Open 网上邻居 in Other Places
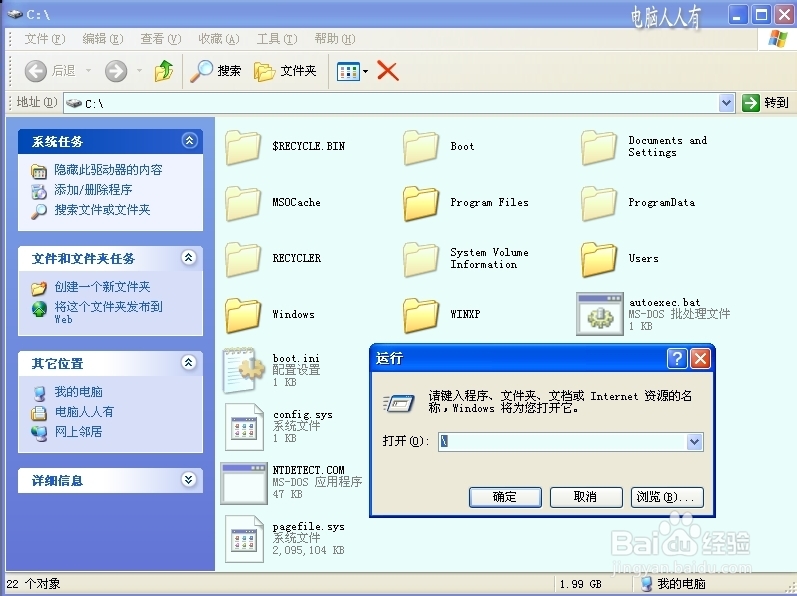Screen dimensions: 797x596 (78, 431)
